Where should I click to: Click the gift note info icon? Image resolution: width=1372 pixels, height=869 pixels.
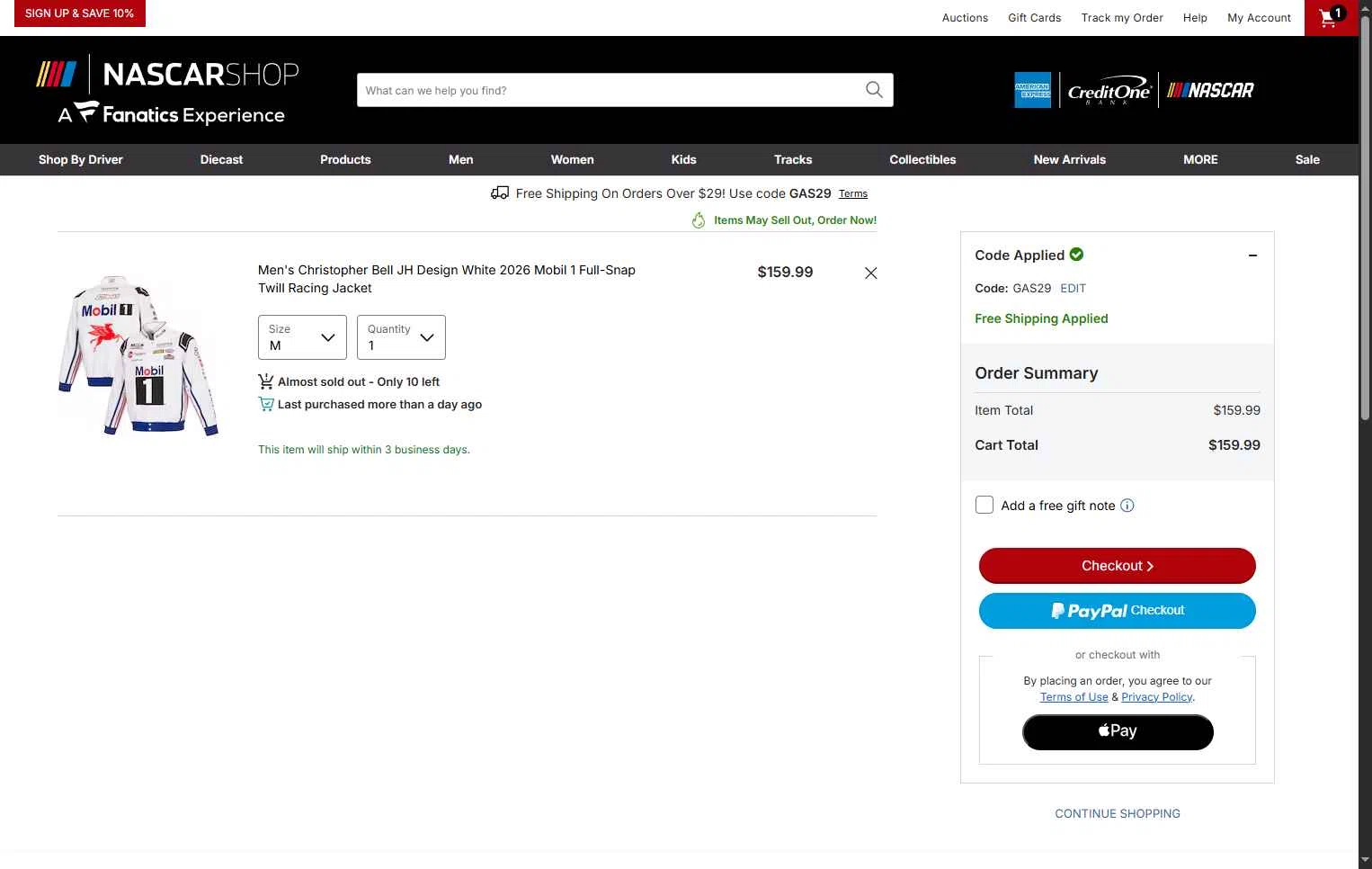pyautogui.click(x=1127, y=506)
